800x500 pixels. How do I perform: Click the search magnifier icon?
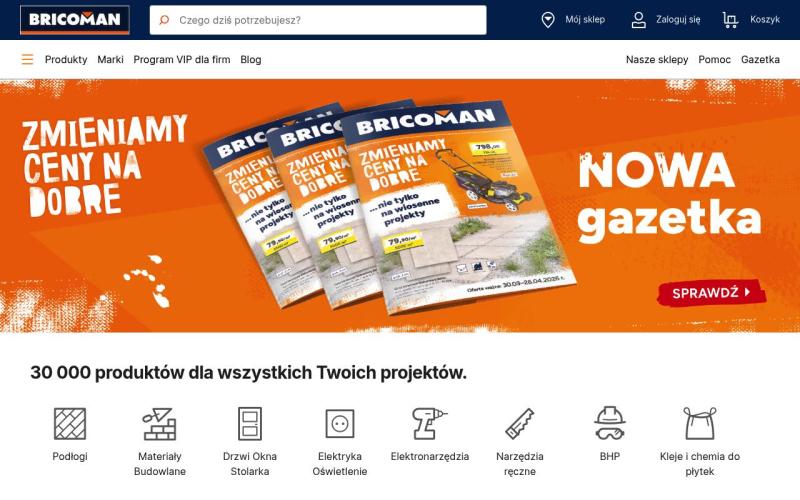164,20
